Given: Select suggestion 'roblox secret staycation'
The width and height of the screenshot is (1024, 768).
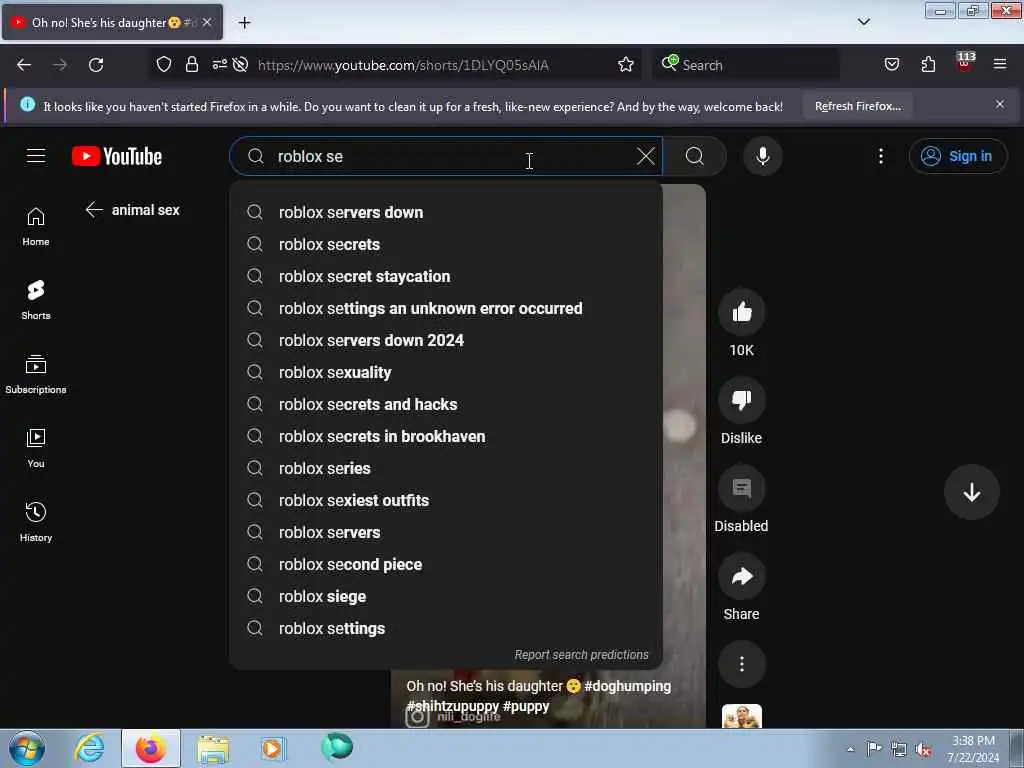Looking at the screenshot, I should [x=445, y=276].
